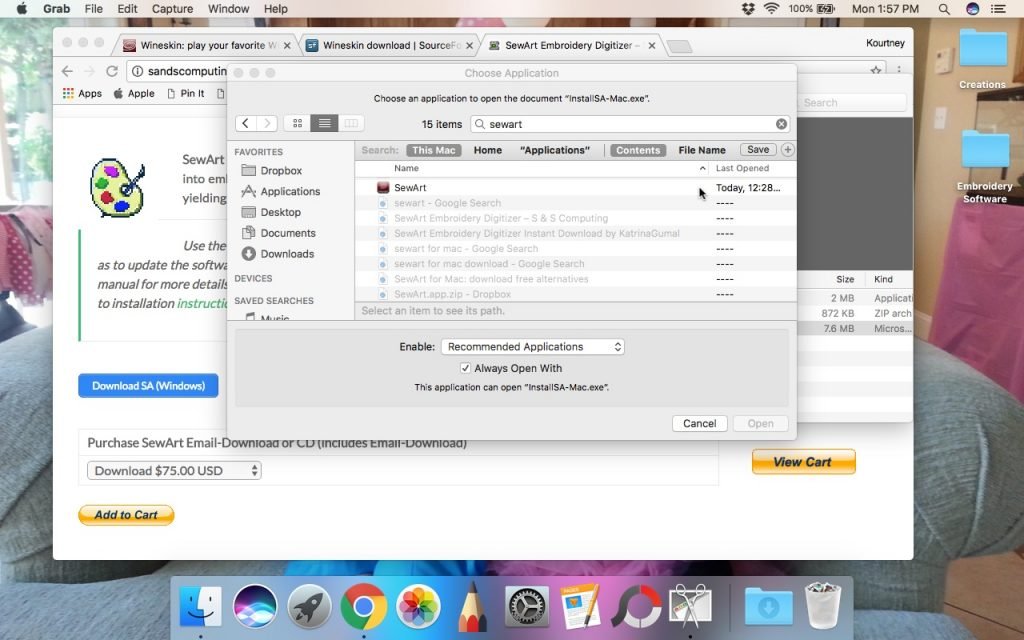The image size is (1024, 640).
Task: Switch search scope to File Name
Action: 702,150
